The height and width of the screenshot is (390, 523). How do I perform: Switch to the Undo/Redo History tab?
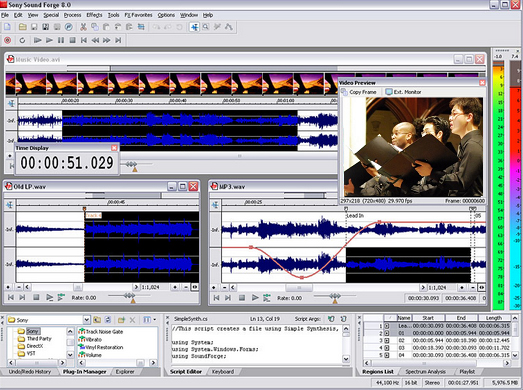29,372
